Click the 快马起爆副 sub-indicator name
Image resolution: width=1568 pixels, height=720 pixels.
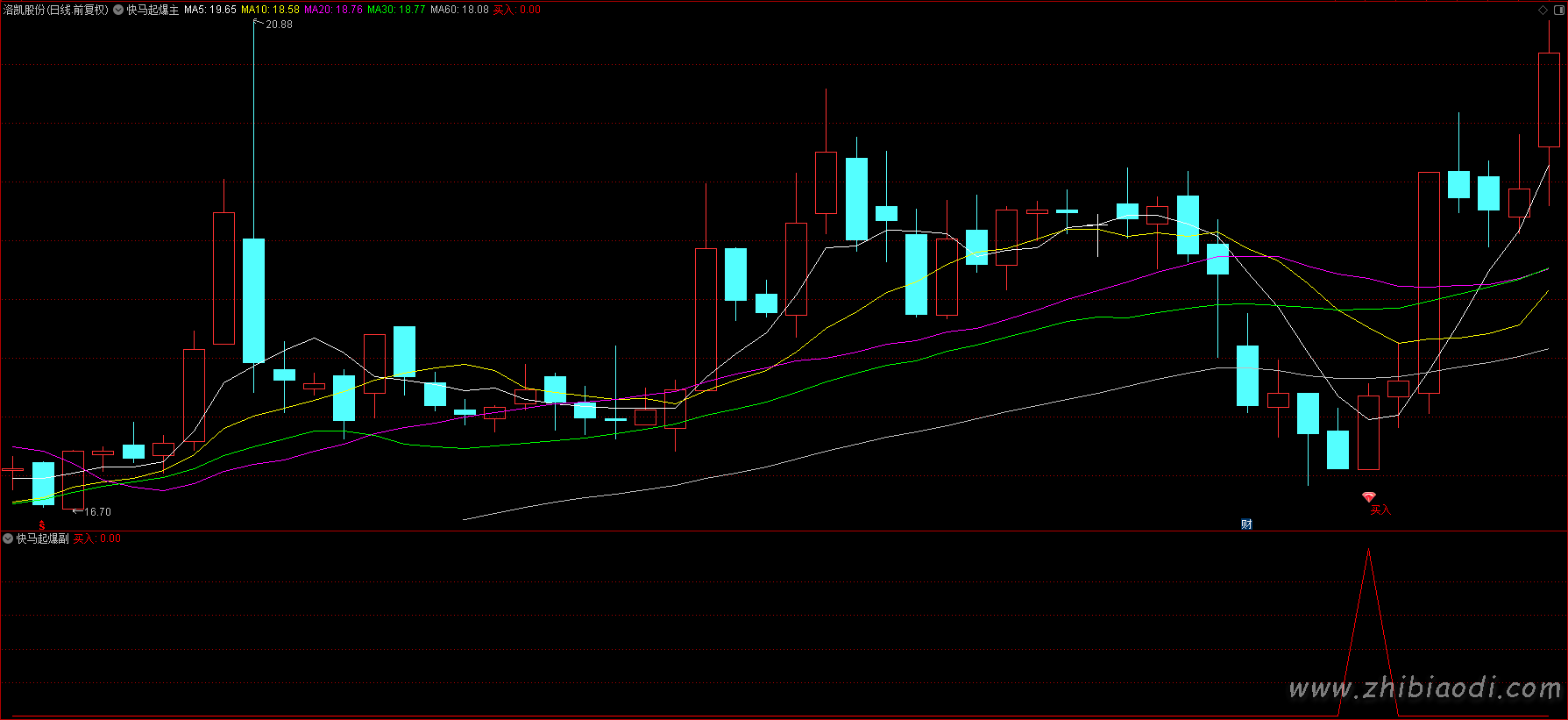coord(42,538)
